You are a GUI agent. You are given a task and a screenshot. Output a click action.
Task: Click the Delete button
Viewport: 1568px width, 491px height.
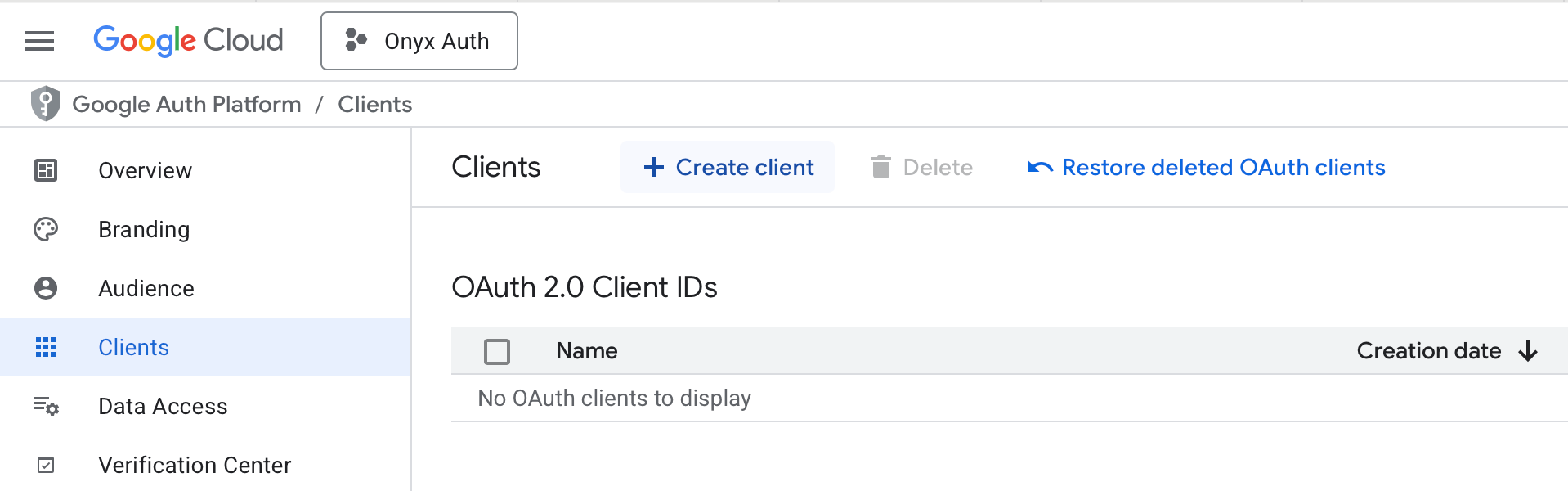tap(921, 167)
